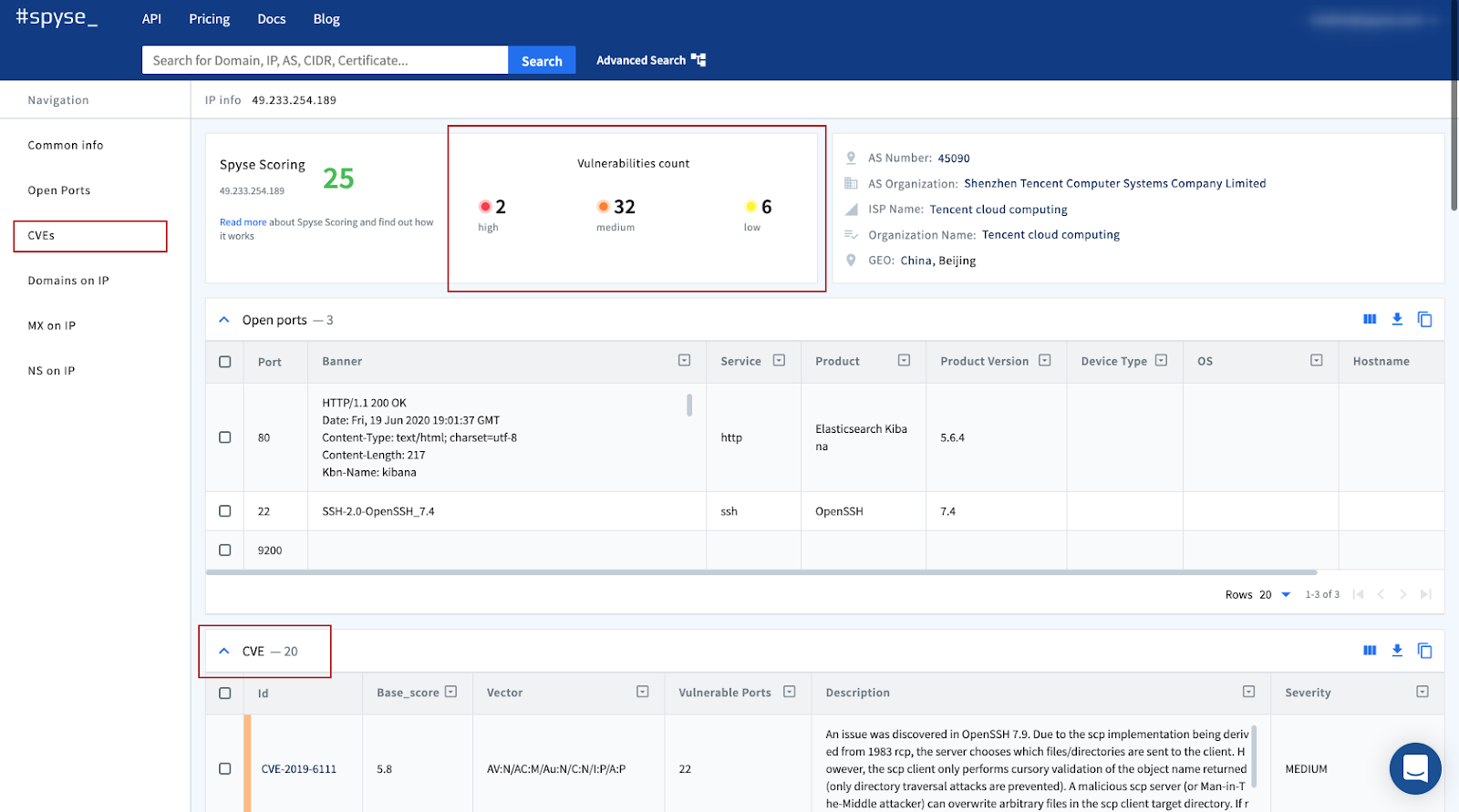
Task: Open Product Version column filter dropdown
Action: coord(1045,361)
